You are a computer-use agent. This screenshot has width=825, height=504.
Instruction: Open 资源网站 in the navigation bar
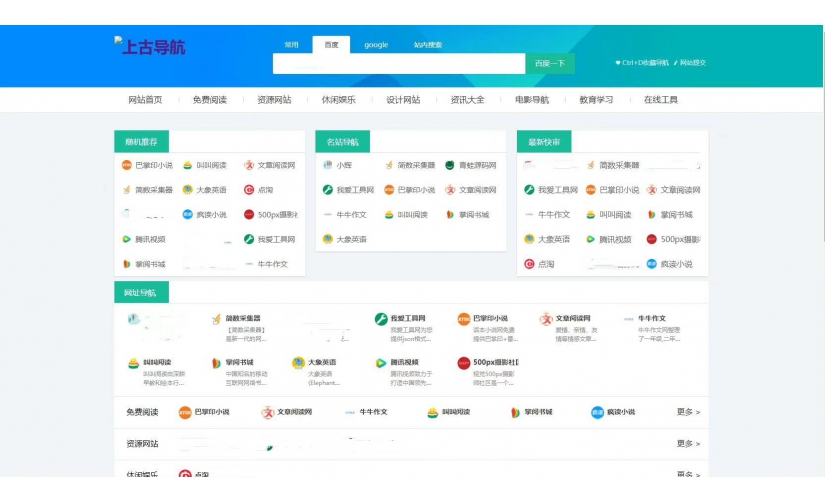pos(274,99)
